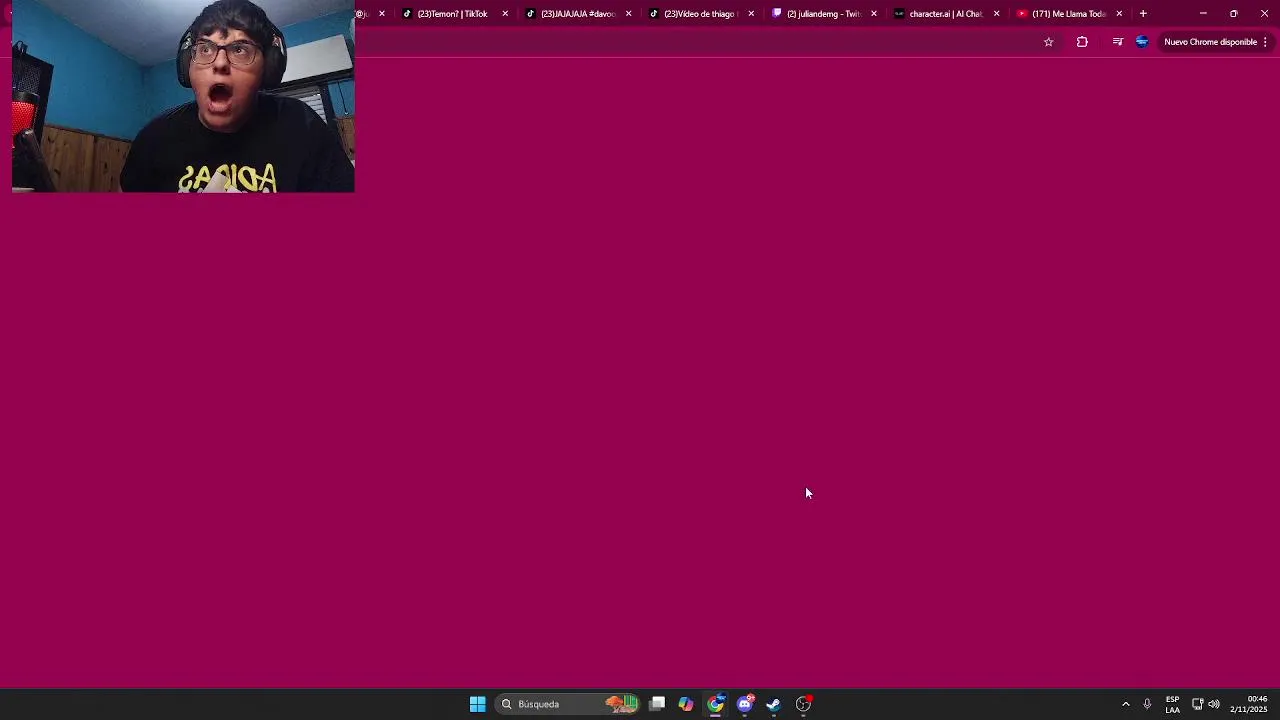Click the microphone tray icon
This screenshot has width=1280, height=720.
(1147, 704)
